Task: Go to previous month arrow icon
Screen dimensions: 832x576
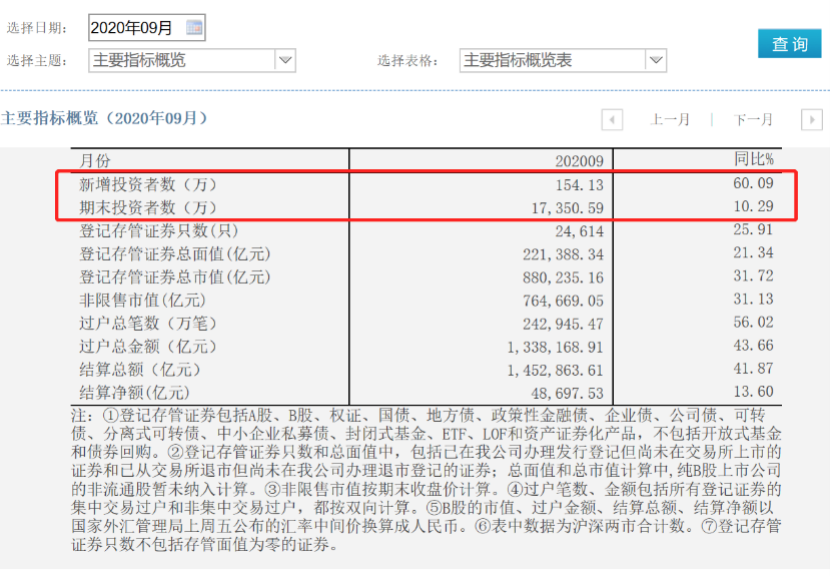Action: [x=612, y=119]
